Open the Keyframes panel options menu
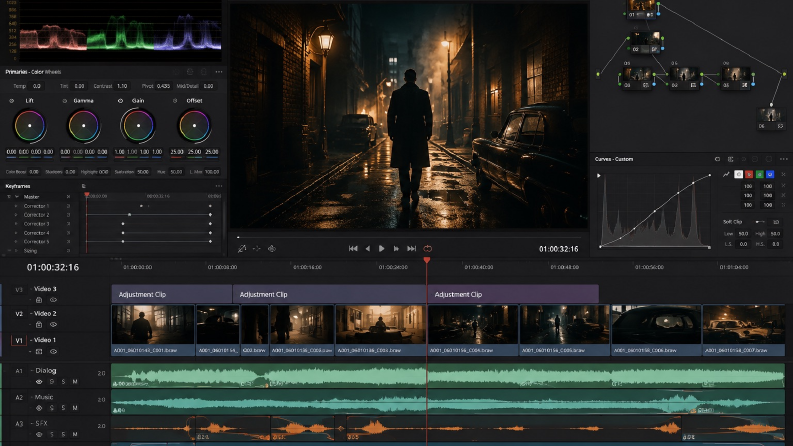This screenshot has width=793, height=446. pos(219,186)
